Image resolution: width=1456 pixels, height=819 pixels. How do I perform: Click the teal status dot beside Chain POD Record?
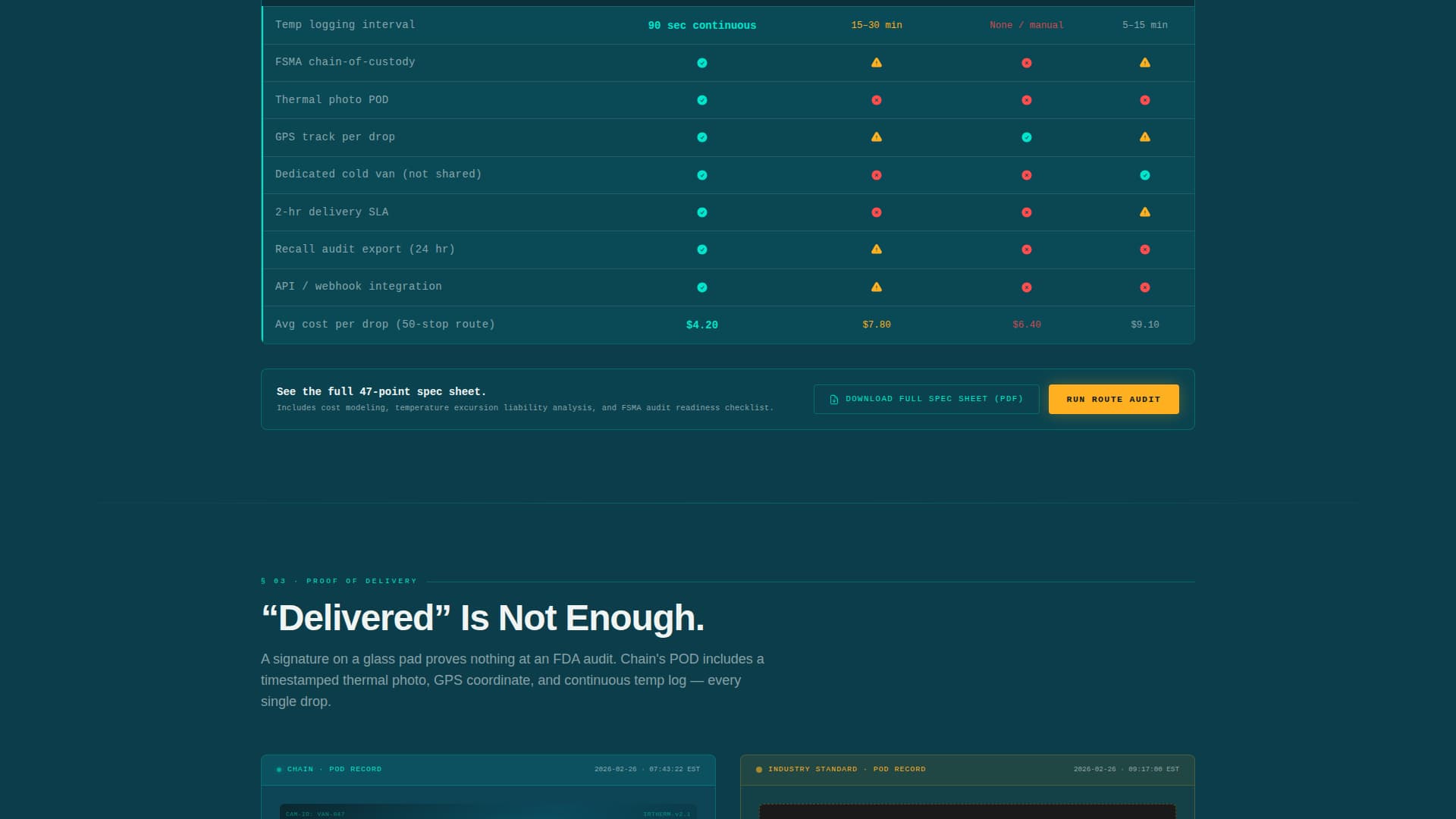pyautogui.click(x=279, y=770)
